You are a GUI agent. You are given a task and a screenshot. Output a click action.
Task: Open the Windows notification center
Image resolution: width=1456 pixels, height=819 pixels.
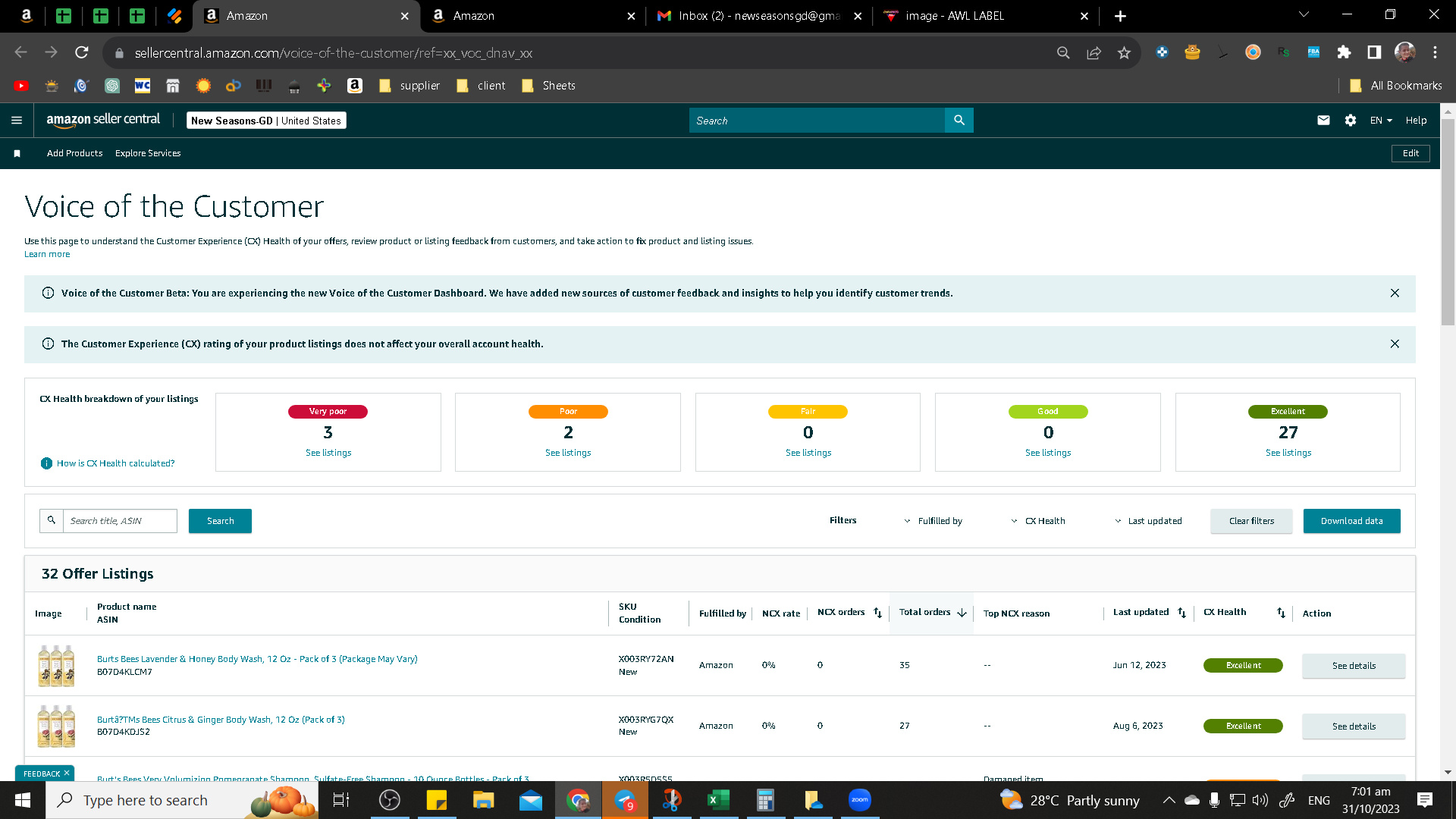pyautogui.click(x=1425, y=800)
